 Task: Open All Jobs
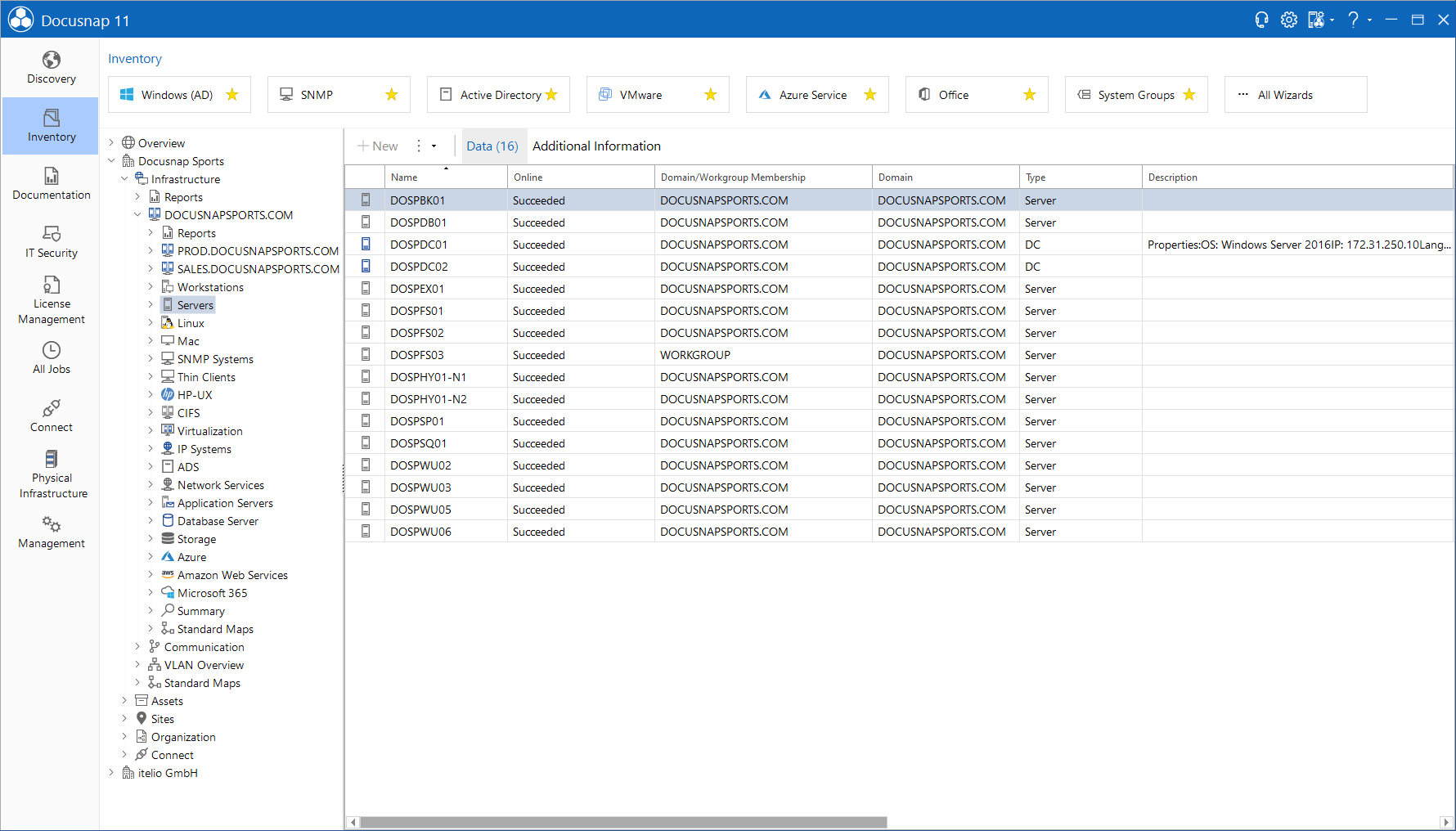(51, 358)
